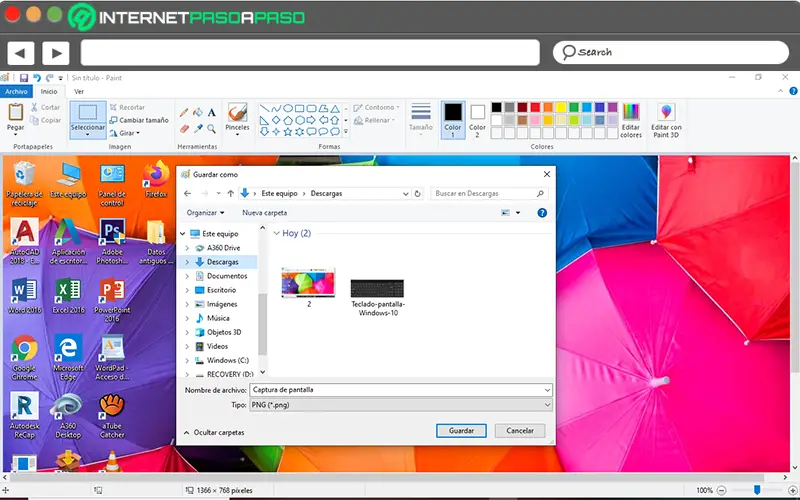This screenshot has height=500, width=800.
Task: Click zoom out minus button in status bar
Action: click(721, 490)
